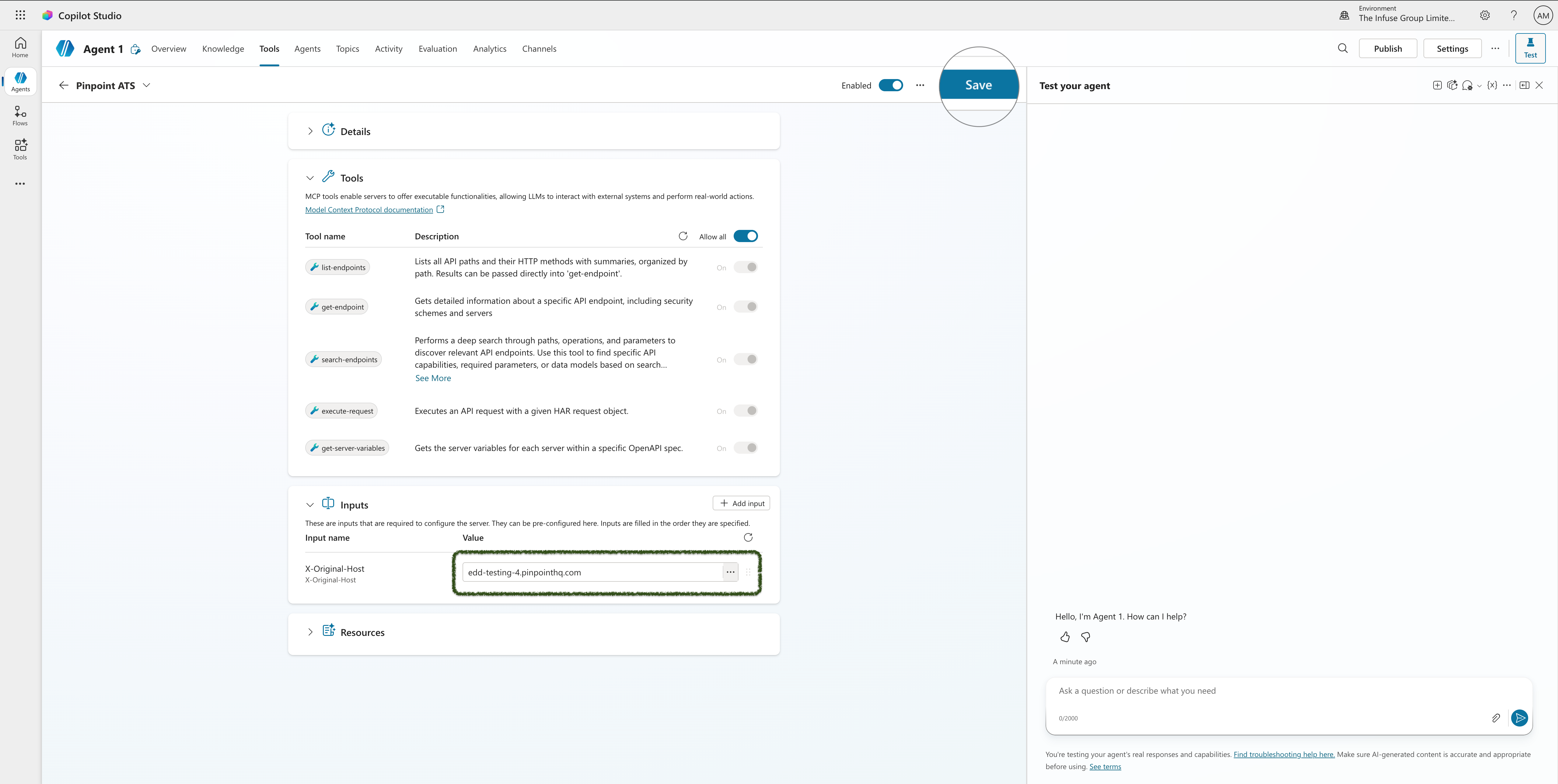
Task: Open search in the agent header
Action: coord(1343,48)
